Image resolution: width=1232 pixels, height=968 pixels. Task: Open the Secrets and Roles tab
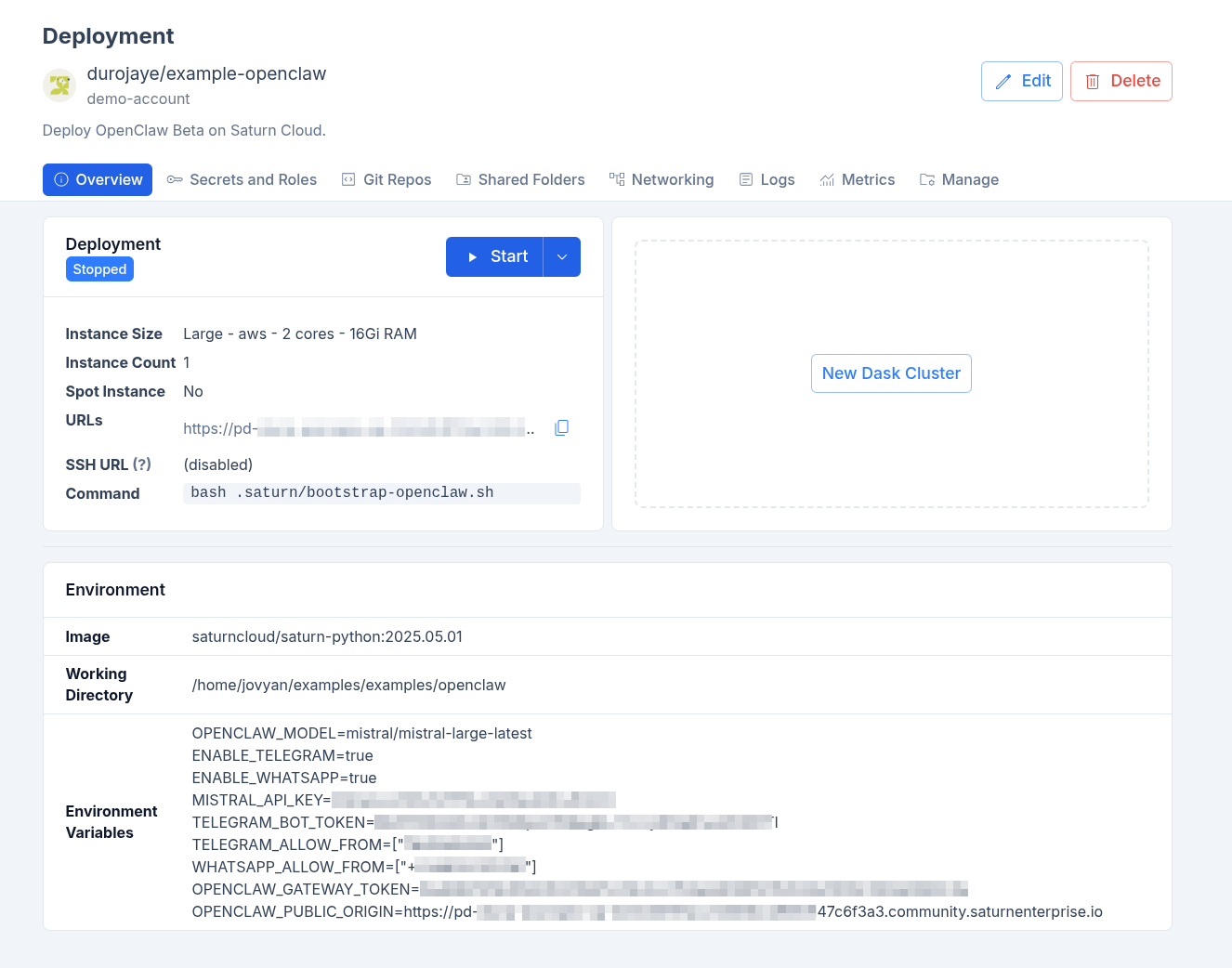[242, 179]
